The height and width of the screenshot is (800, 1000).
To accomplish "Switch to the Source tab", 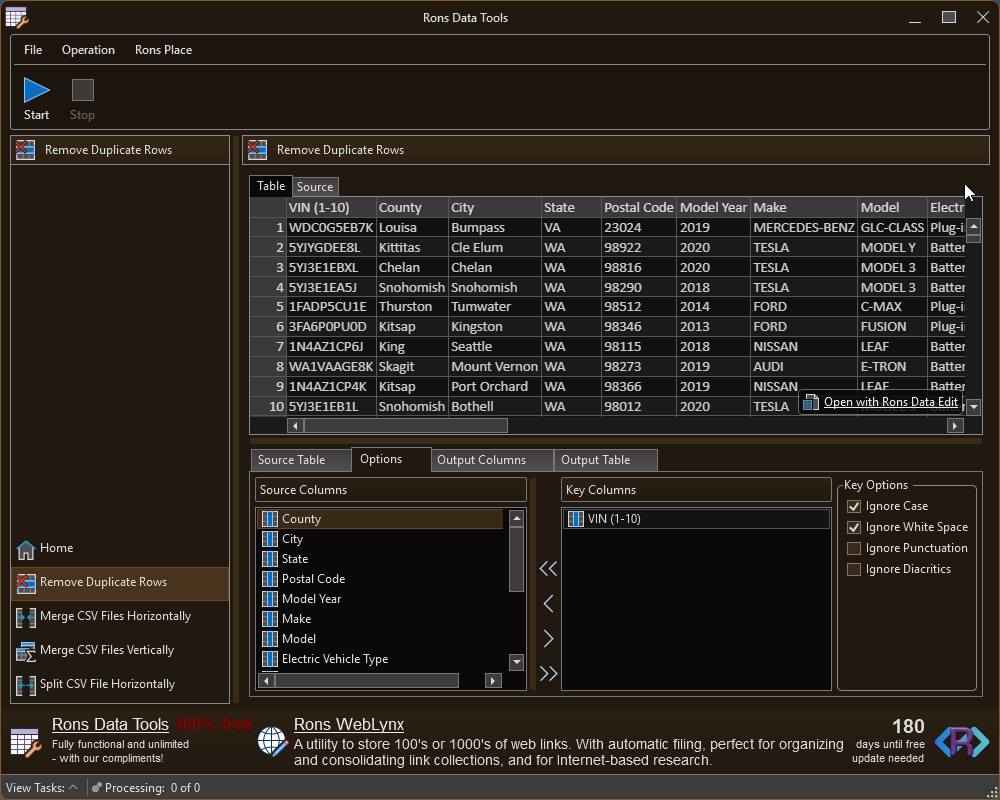I will pos(315,187).
